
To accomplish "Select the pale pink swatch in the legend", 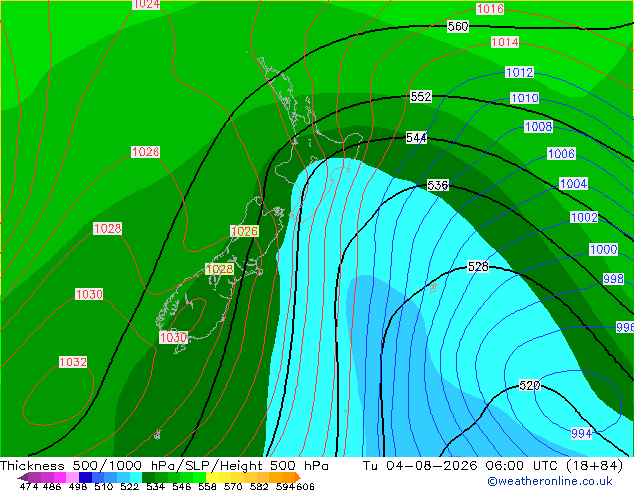I will [x=72, y=477].
